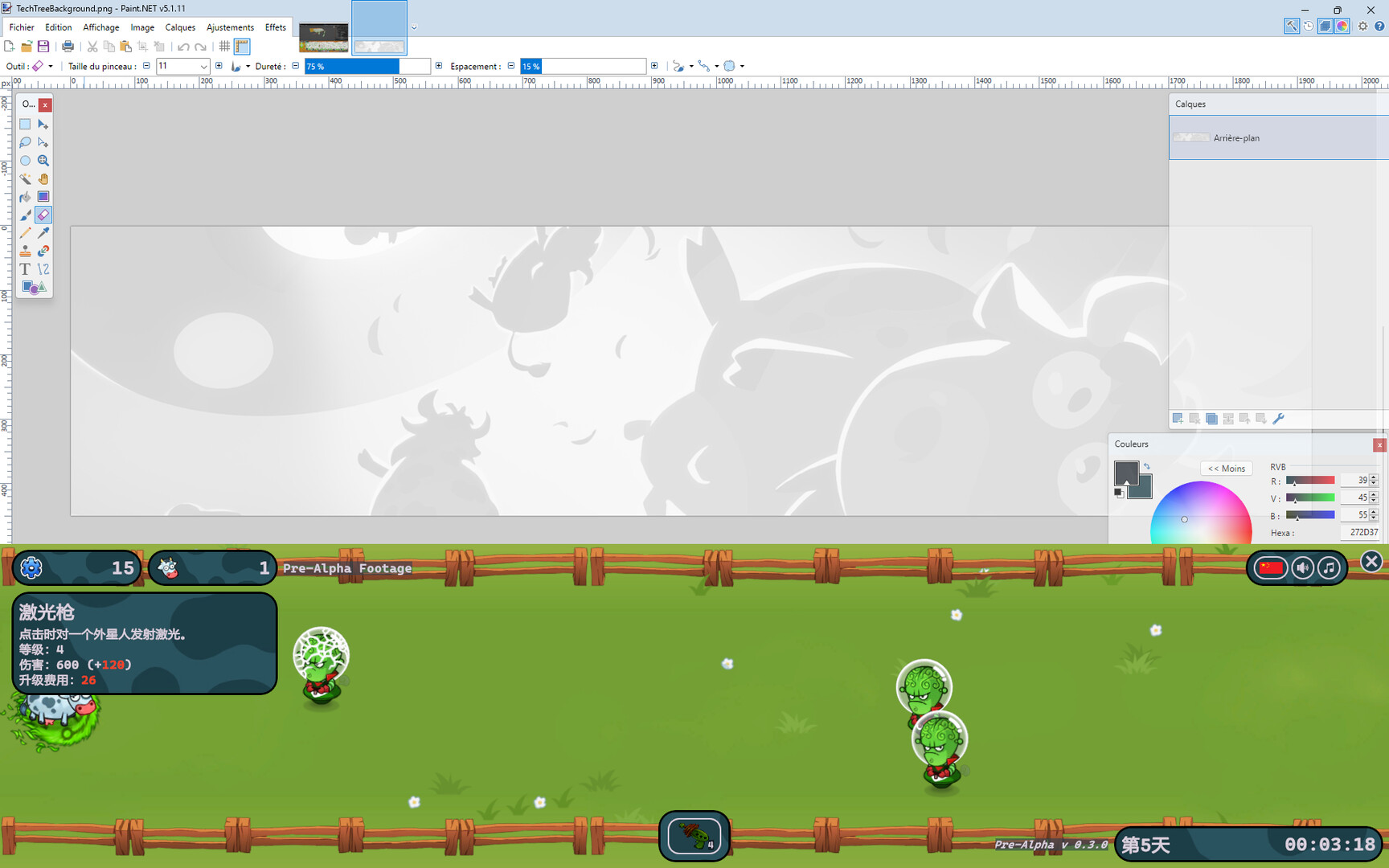Open the Affichage menu

(x=101, y=27)
